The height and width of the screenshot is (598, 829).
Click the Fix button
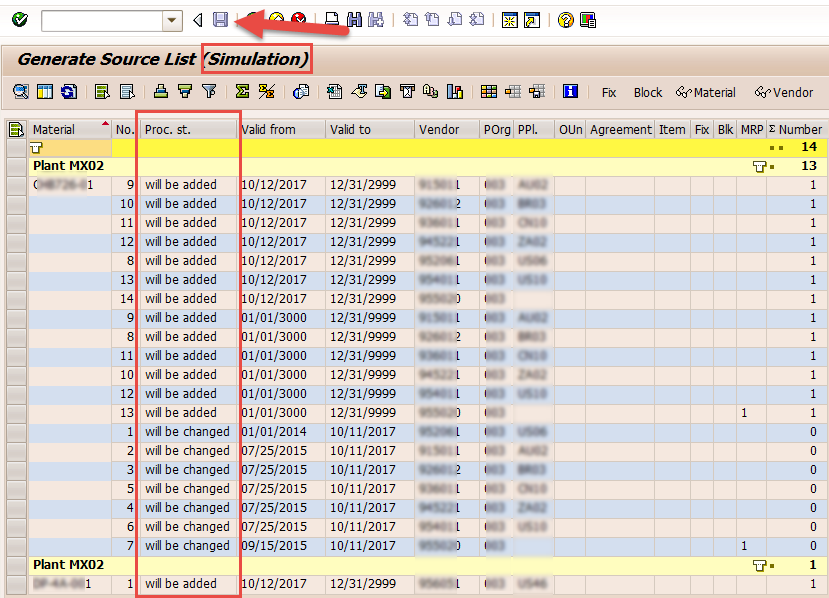coord(609,93)
